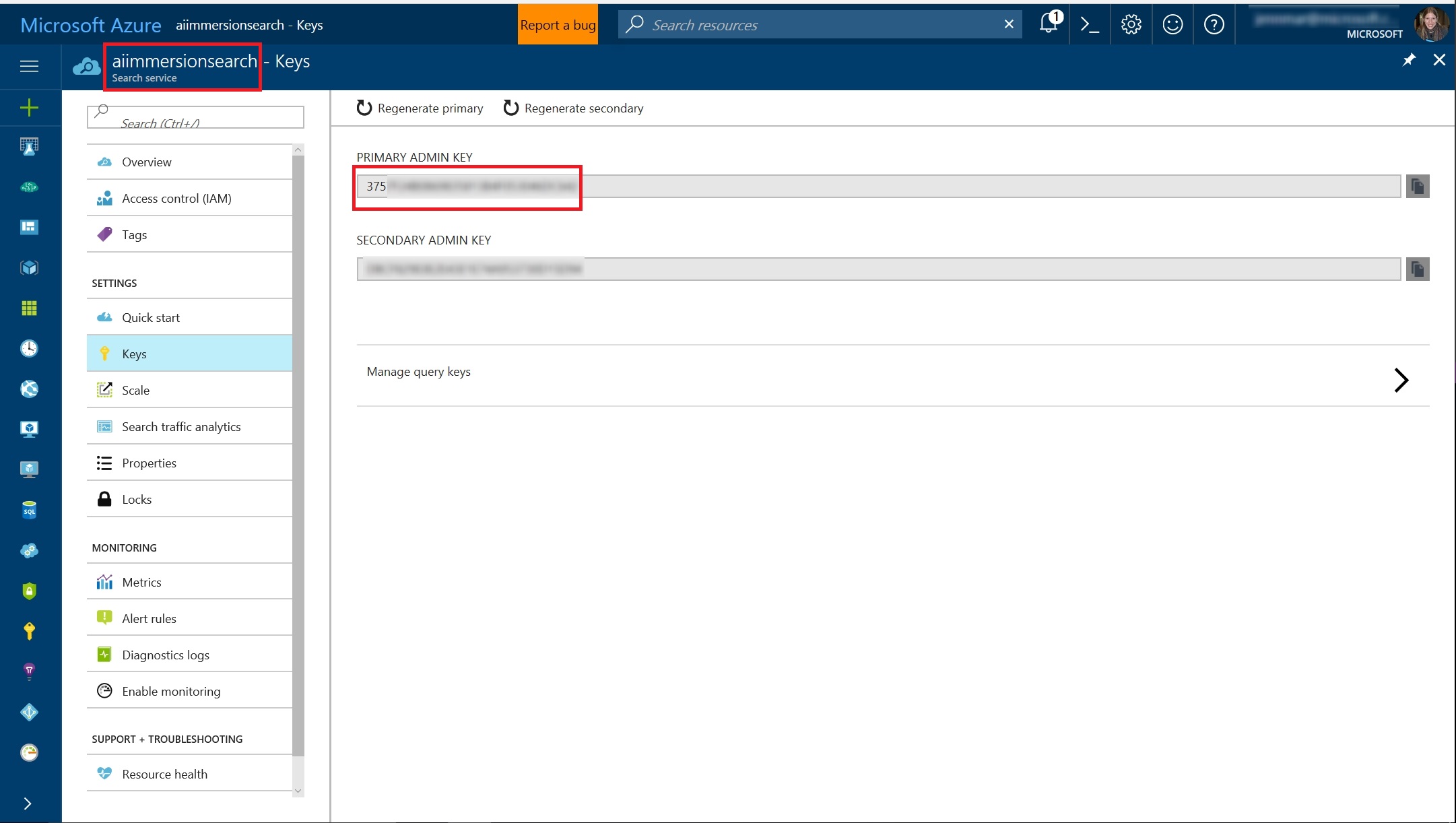
Task: Open Manage query keys
Action: (x=893, y=375)
